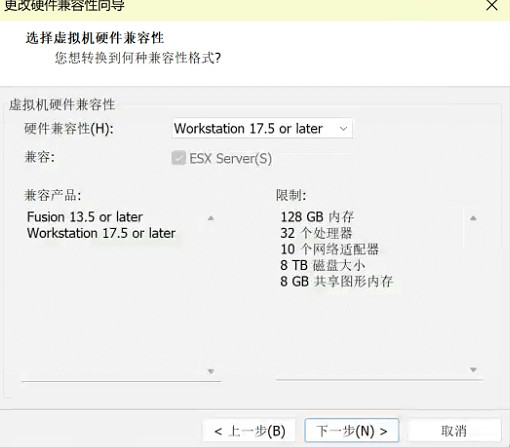This screenshot has width=510, height=447.
Task: Click the ESX Server(S) label text
Action: 231,158
